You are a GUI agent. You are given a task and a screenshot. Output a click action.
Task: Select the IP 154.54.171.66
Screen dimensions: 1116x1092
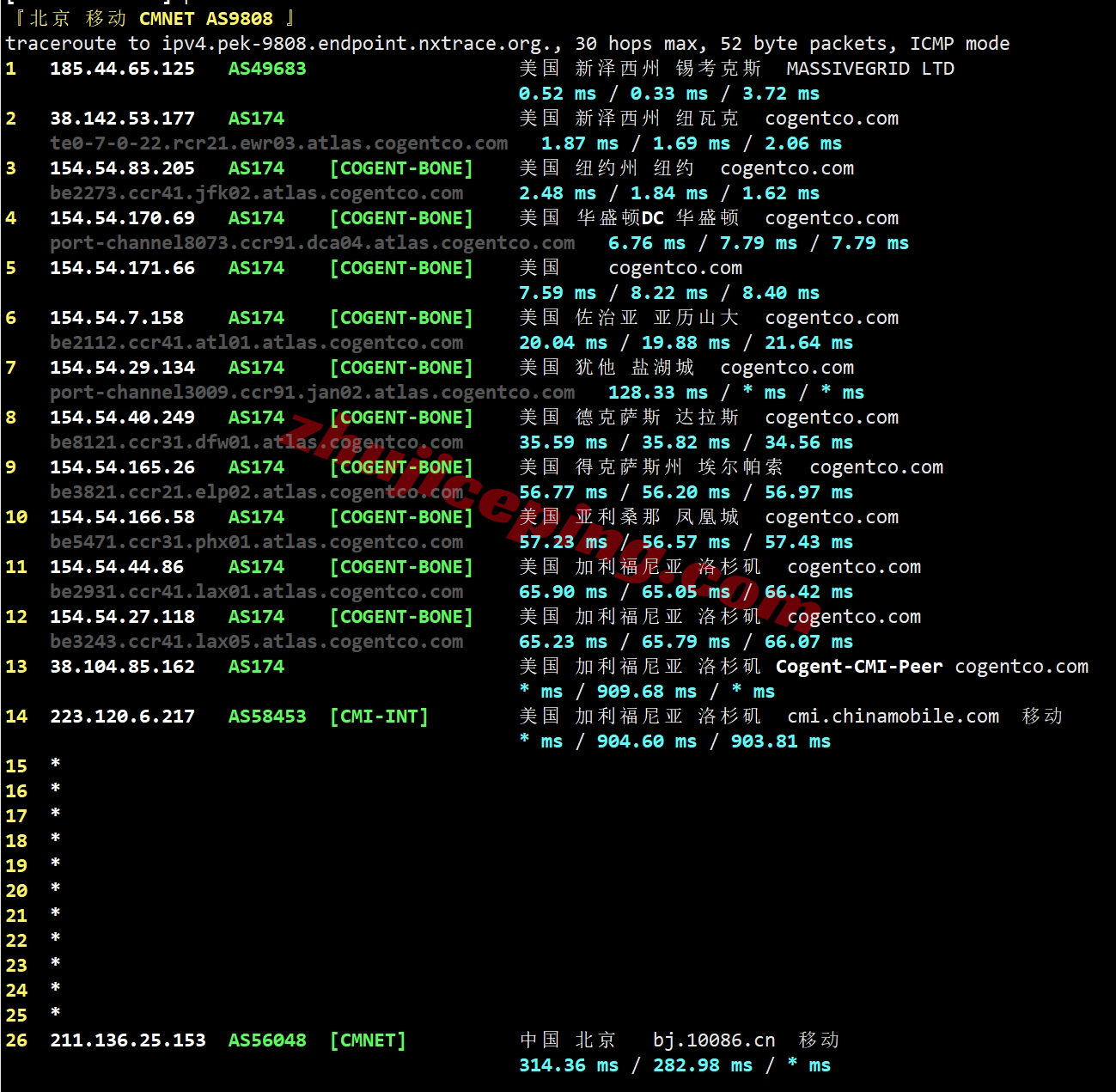pyautogui.click(x=122, y=268)
